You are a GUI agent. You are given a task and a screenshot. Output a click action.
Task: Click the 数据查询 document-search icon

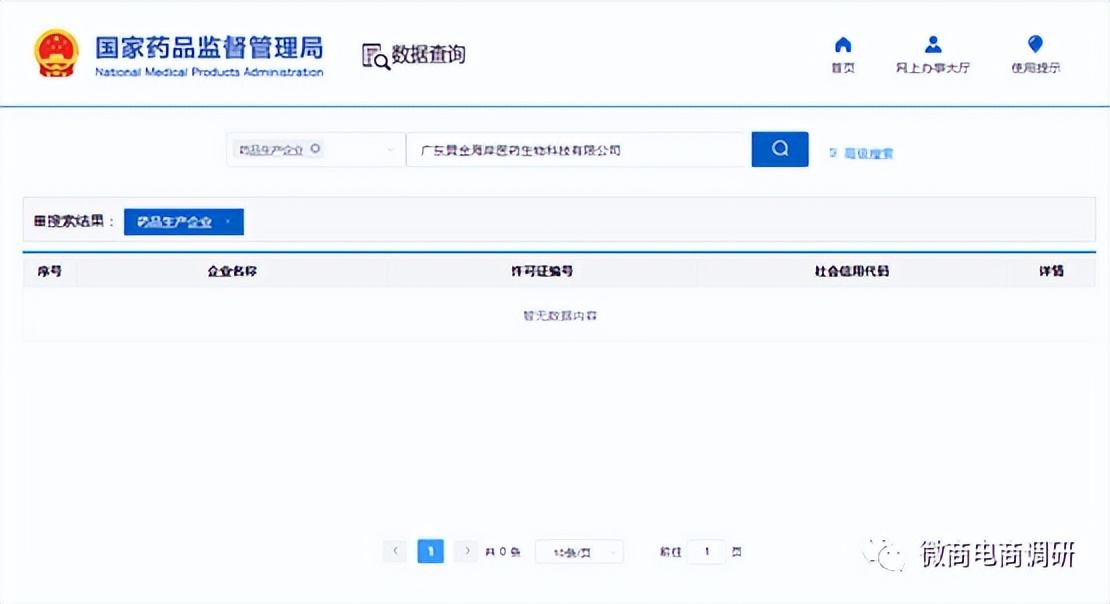[x=375, y=55]
